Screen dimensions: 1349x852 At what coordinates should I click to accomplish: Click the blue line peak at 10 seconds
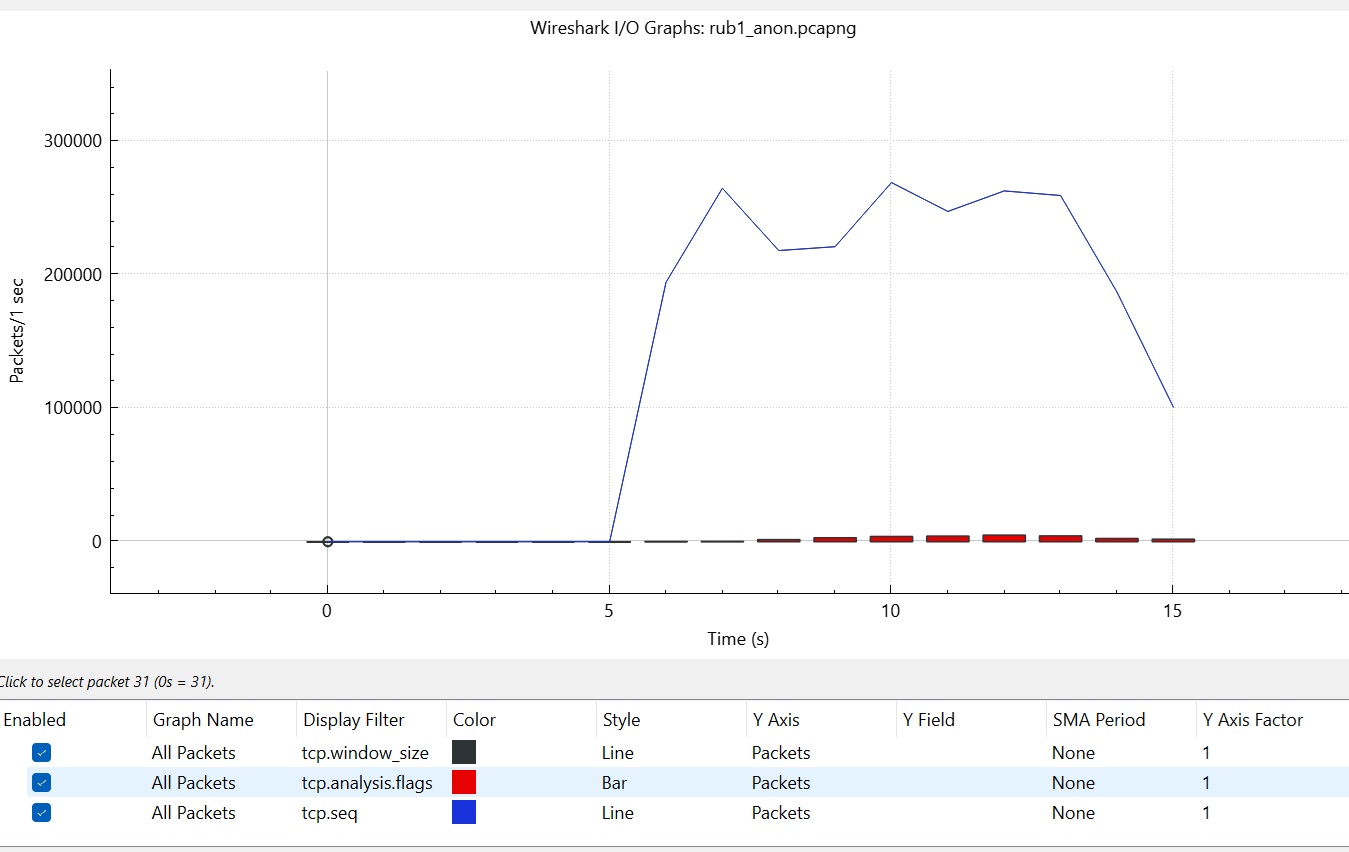point(890,183)
